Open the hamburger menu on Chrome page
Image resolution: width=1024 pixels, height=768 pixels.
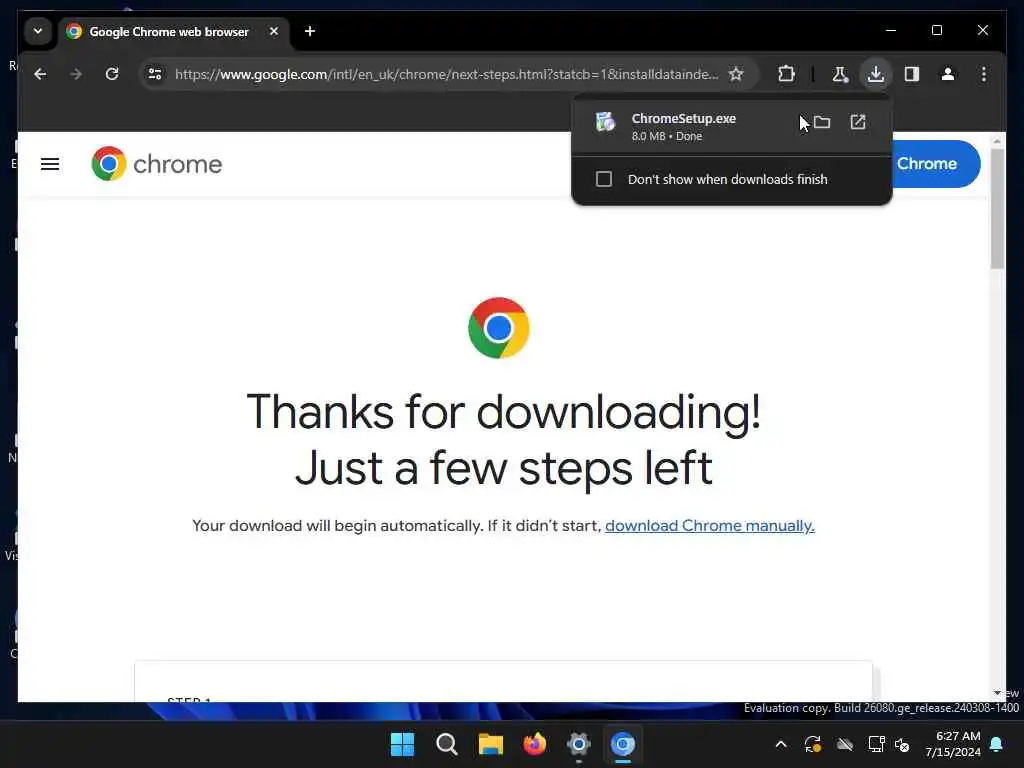(x=50, y=164)
